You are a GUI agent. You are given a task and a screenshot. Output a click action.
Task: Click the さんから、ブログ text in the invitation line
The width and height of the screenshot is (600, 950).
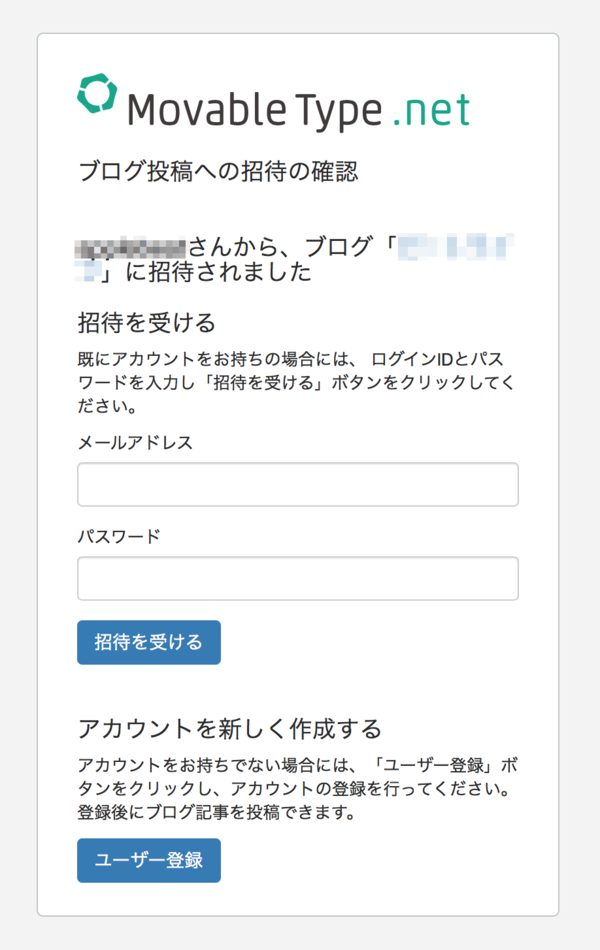point(280,247)
